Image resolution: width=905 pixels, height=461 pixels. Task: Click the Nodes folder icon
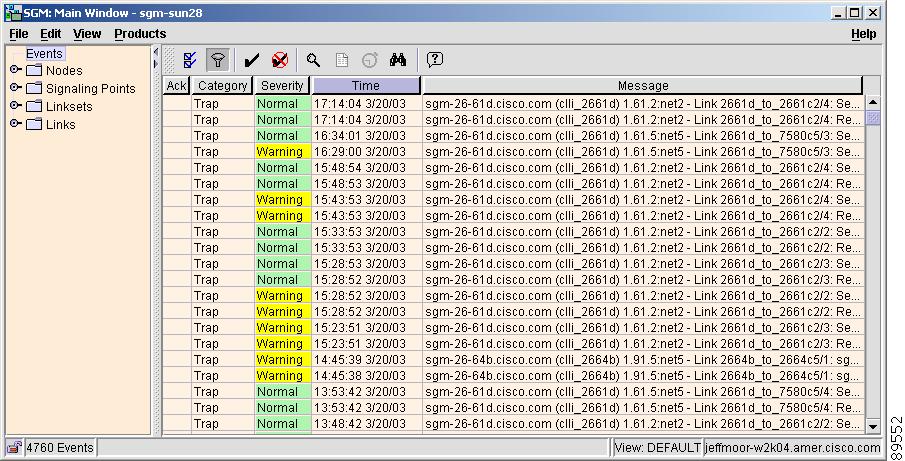click(x=35, y=70)
